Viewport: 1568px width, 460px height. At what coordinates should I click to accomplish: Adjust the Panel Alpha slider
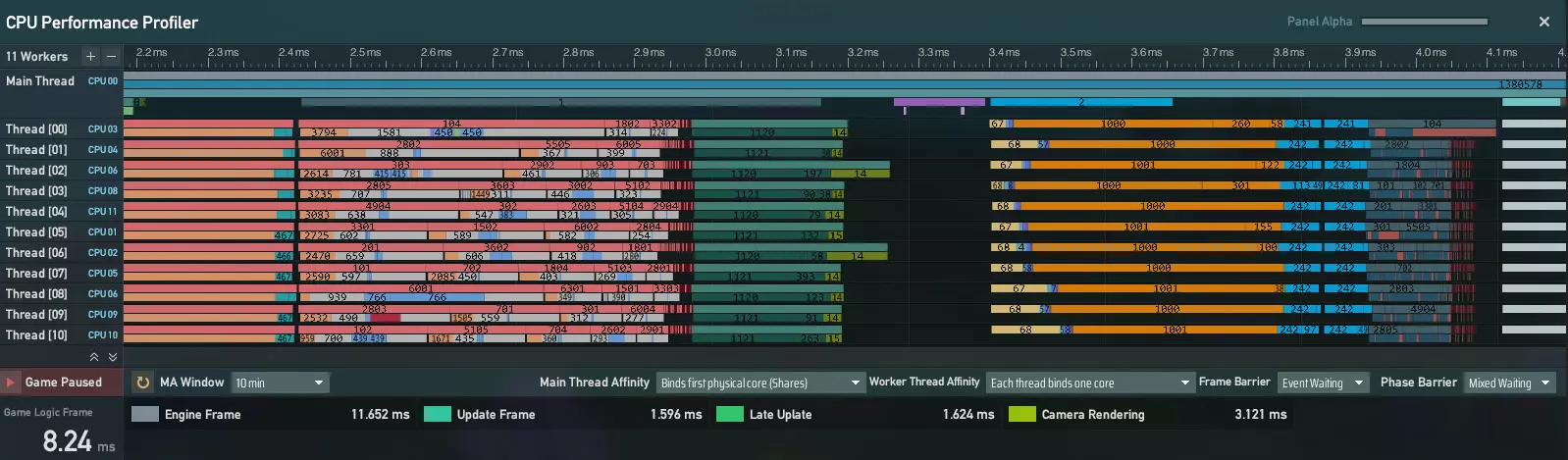point(1425,22)
